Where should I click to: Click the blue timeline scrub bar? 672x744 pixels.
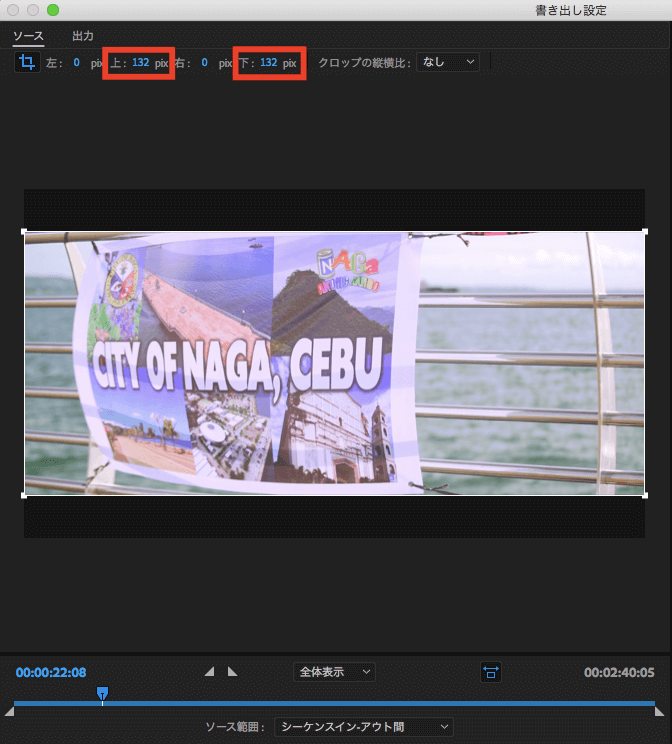334,703
